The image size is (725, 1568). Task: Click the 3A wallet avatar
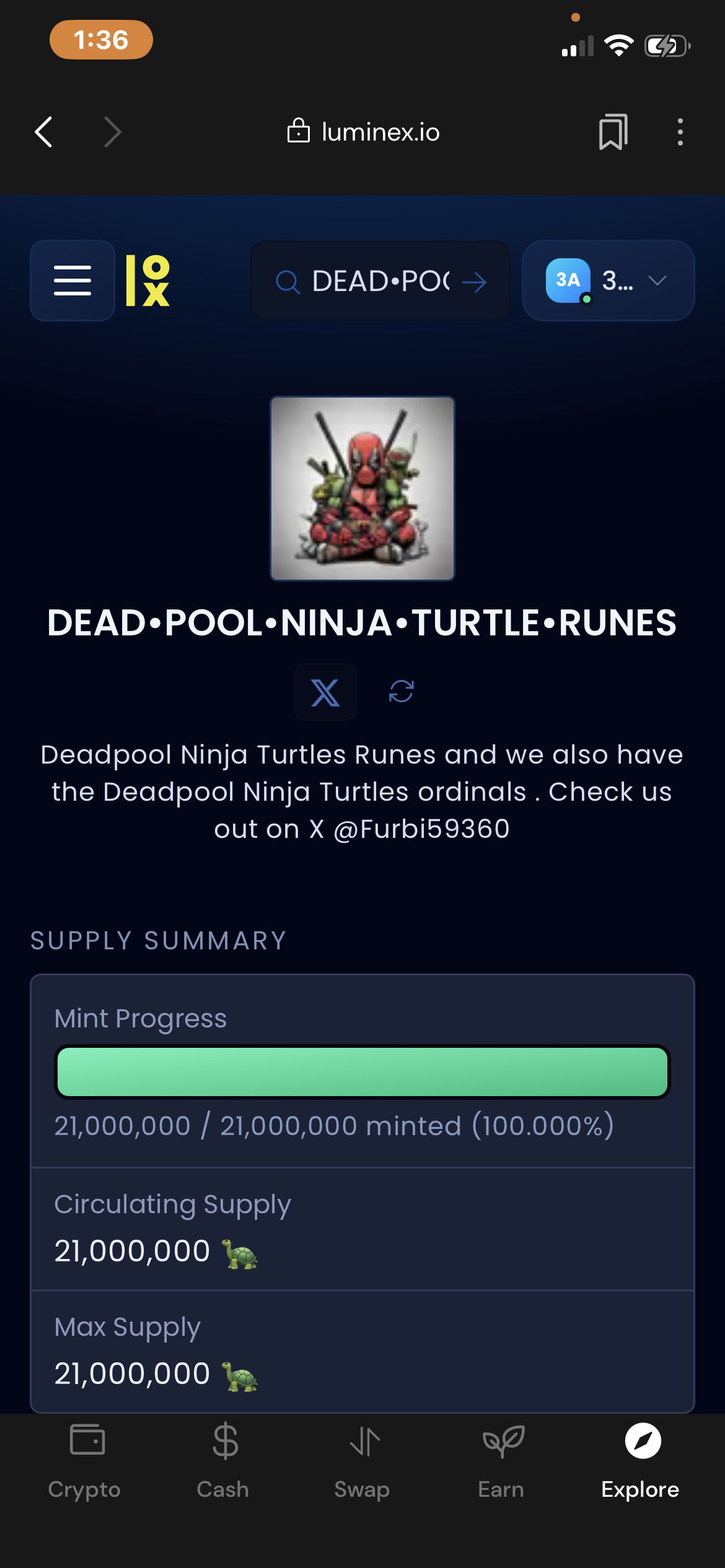pyautogui.click(x=568, y=281)
